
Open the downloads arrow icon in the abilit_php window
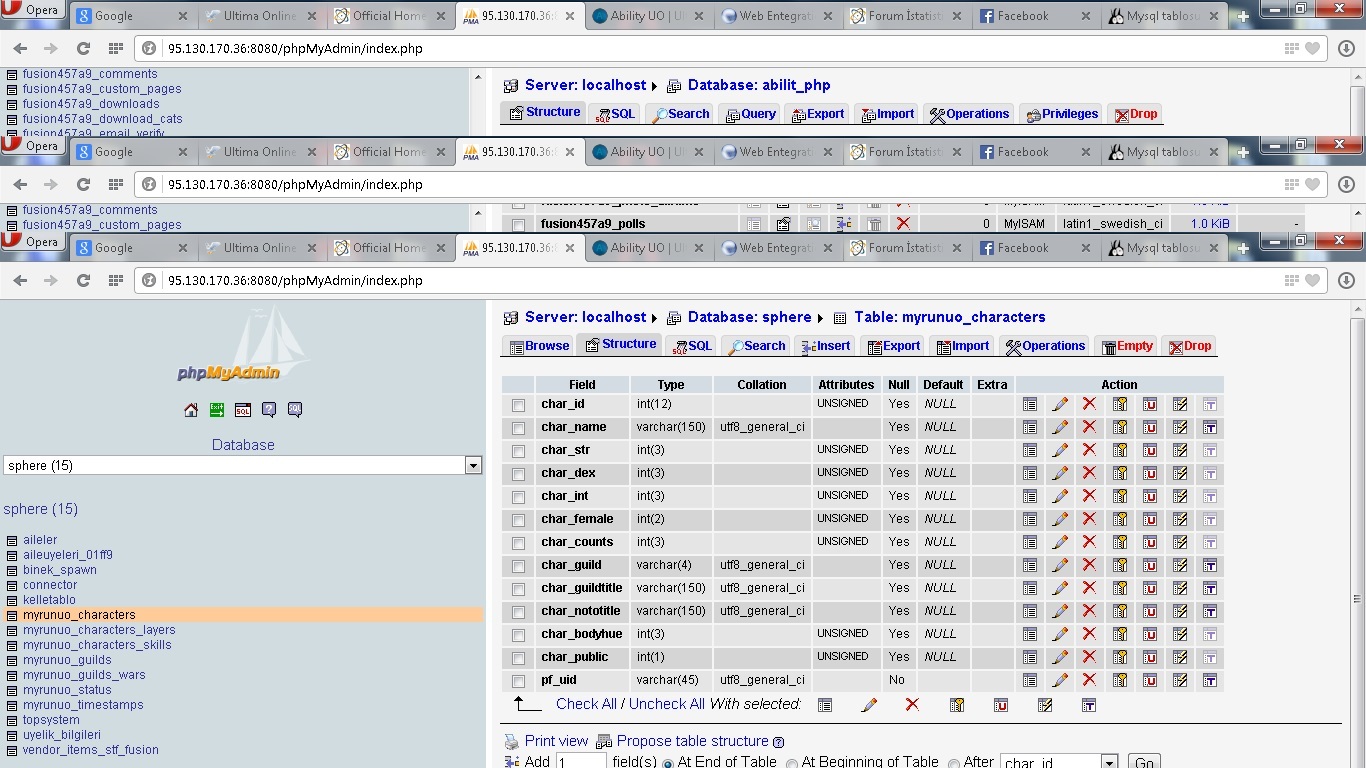(x=1346, y=49)
